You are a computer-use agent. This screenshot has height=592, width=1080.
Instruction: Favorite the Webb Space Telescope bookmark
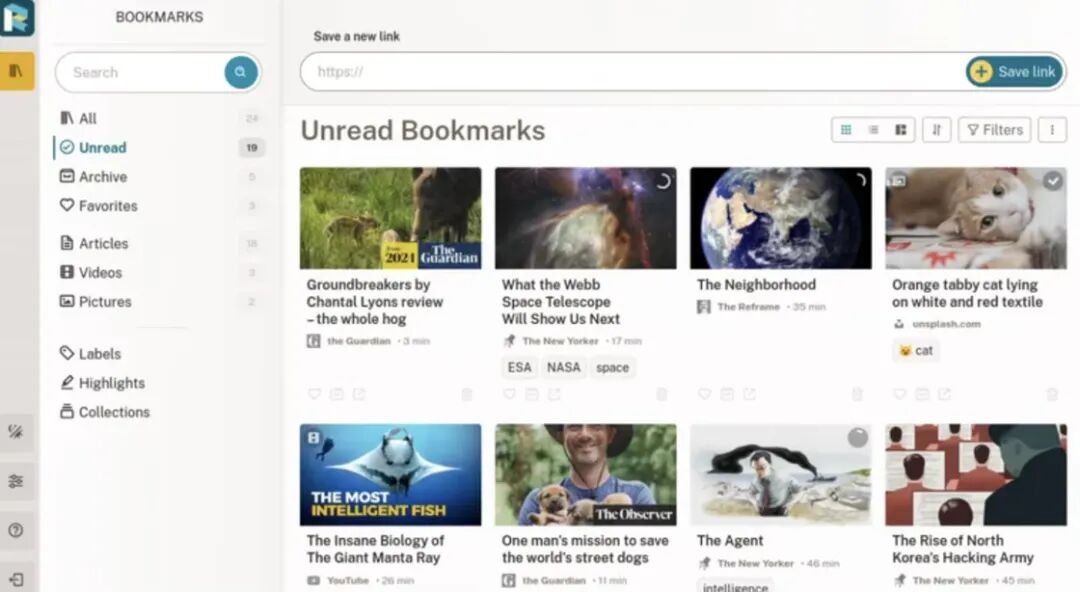point(509,394)
